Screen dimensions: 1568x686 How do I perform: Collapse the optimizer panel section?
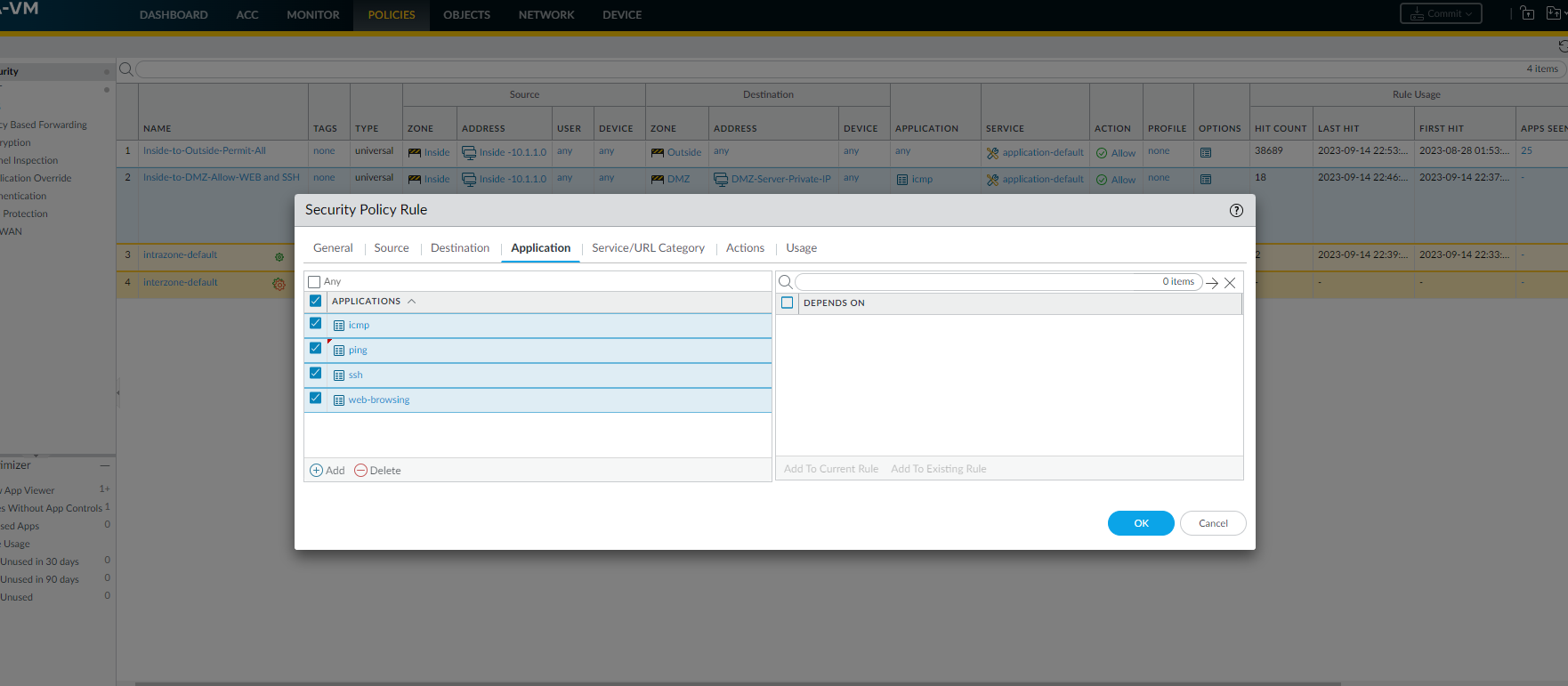pos(105,465)
